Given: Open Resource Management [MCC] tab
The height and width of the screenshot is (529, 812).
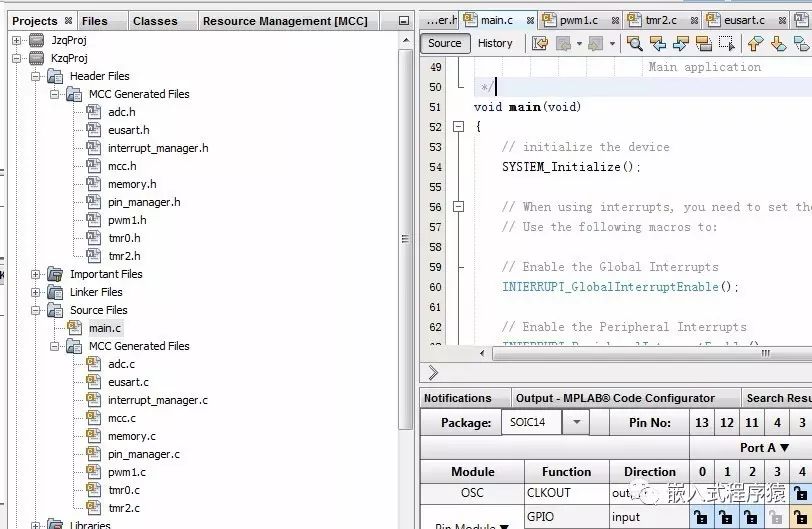Looking at the screenshot, I should (x=285, y=21).
